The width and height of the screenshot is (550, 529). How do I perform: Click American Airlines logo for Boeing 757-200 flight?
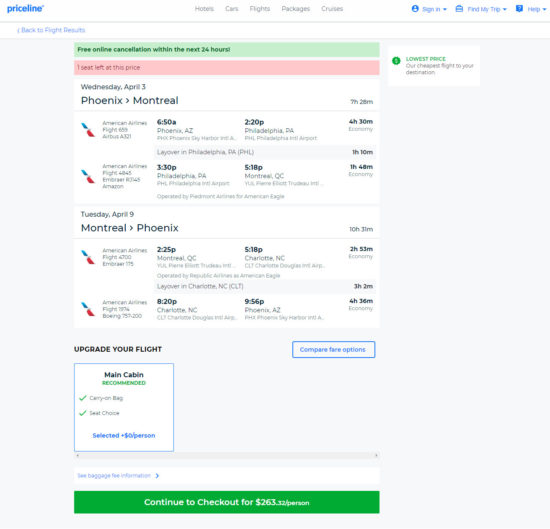[88, 309]
